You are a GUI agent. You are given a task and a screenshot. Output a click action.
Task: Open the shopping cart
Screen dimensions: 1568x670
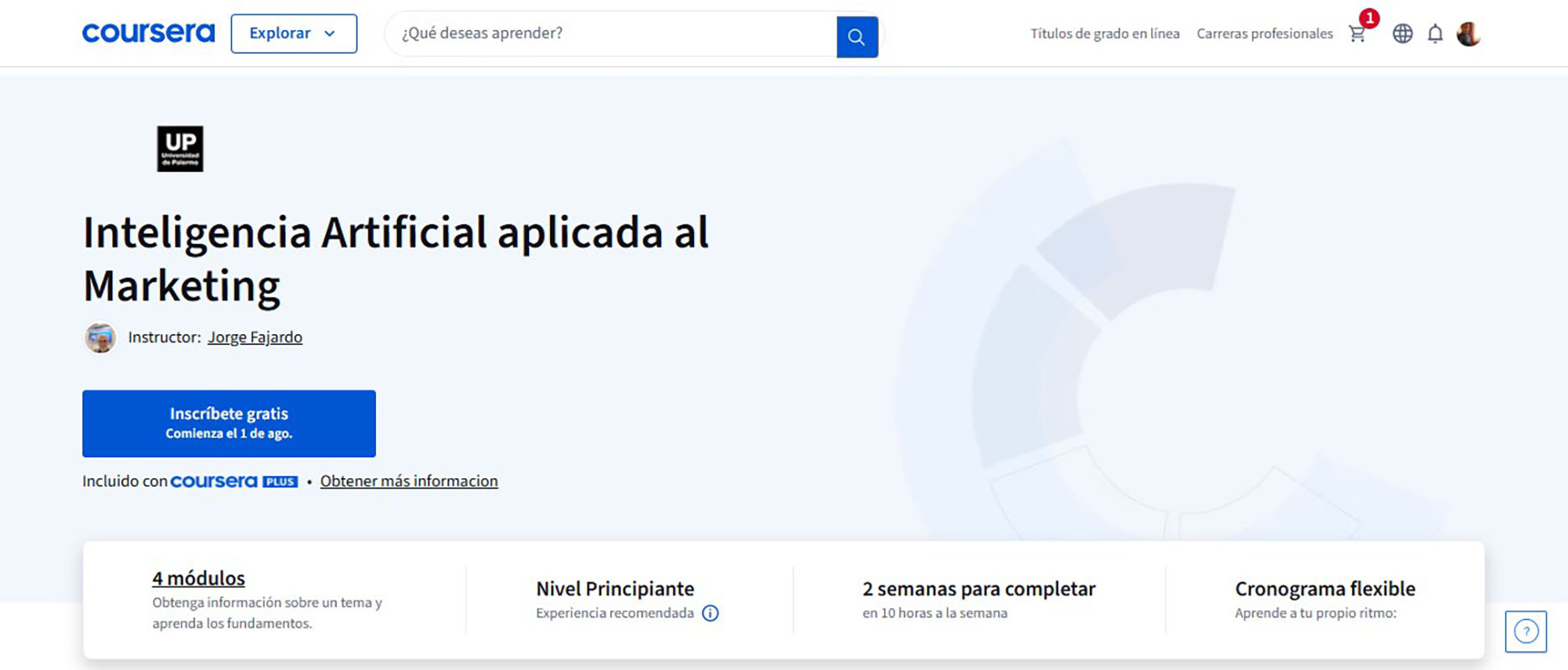tap(1357, 33)
